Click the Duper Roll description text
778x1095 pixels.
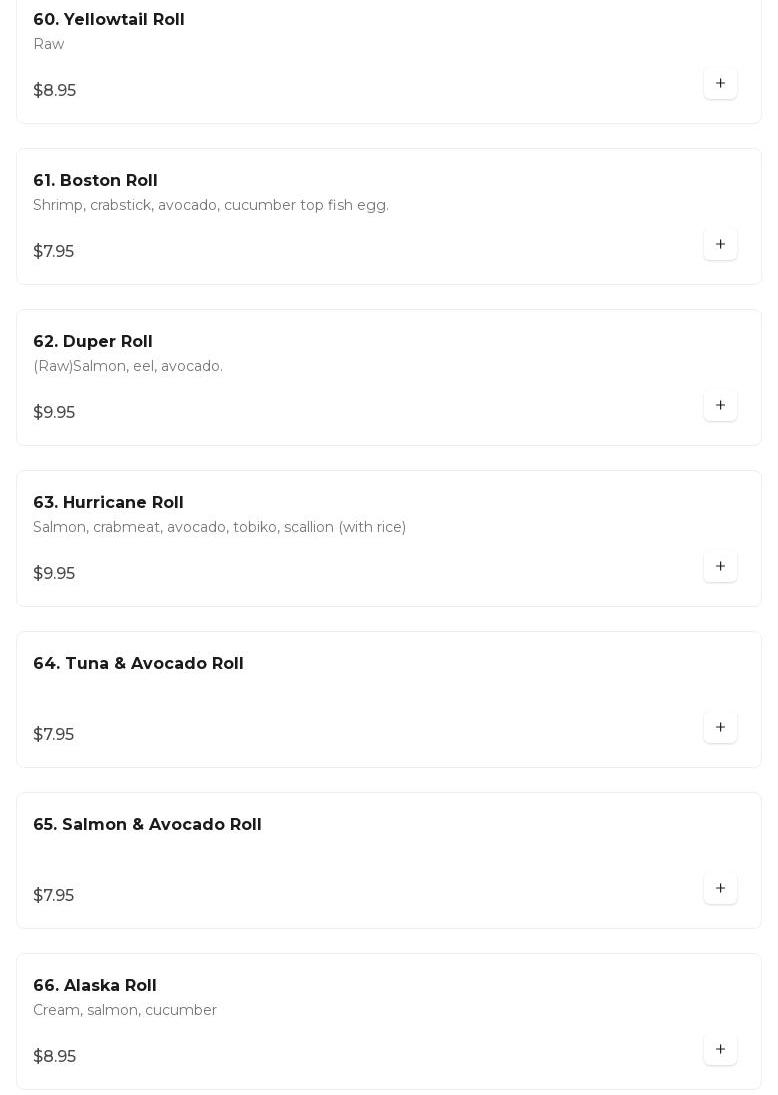[x=128, y=366]
